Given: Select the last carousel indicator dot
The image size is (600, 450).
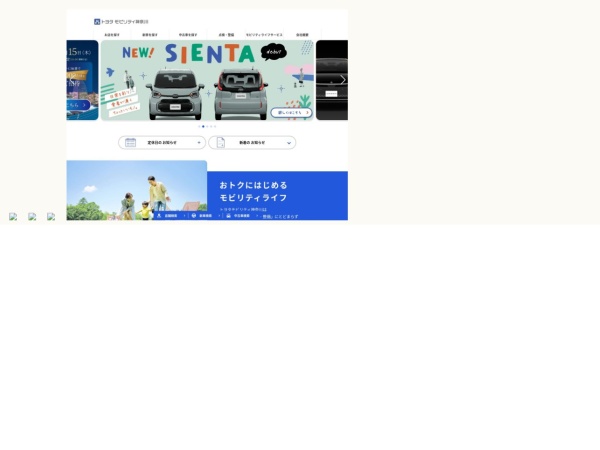Looking at the screenshot, I should pos(215,126).
